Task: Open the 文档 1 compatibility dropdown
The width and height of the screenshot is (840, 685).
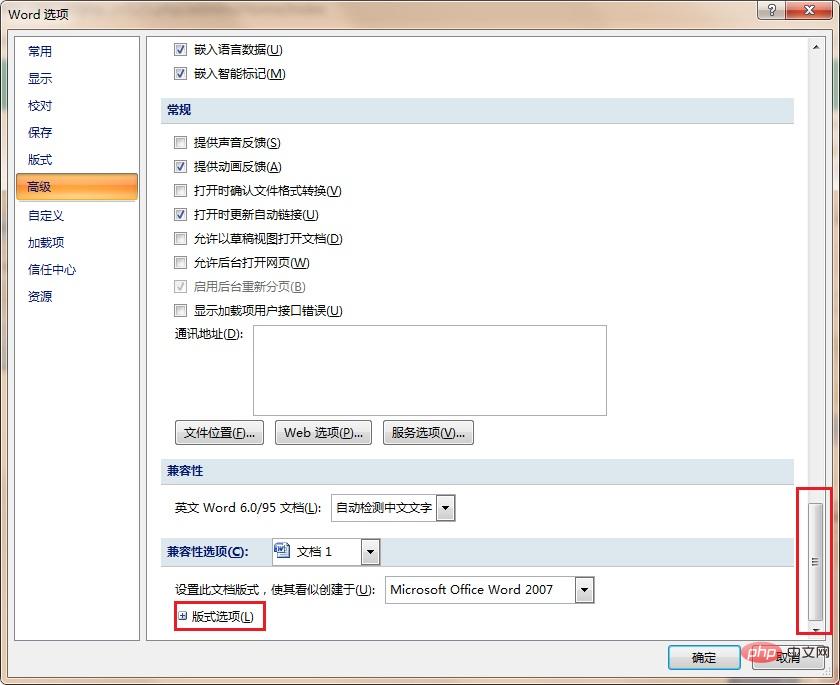Action: tap(370, 551)
